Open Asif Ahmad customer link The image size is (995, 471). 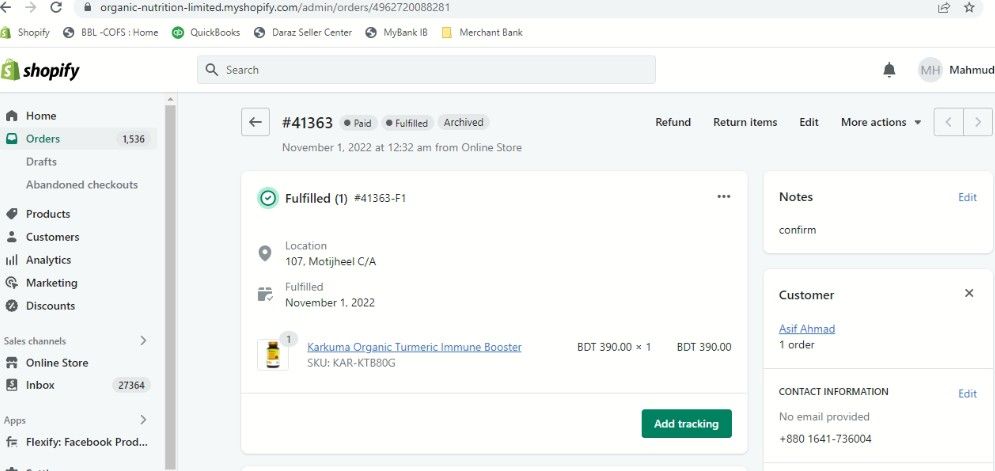(807, 328)
